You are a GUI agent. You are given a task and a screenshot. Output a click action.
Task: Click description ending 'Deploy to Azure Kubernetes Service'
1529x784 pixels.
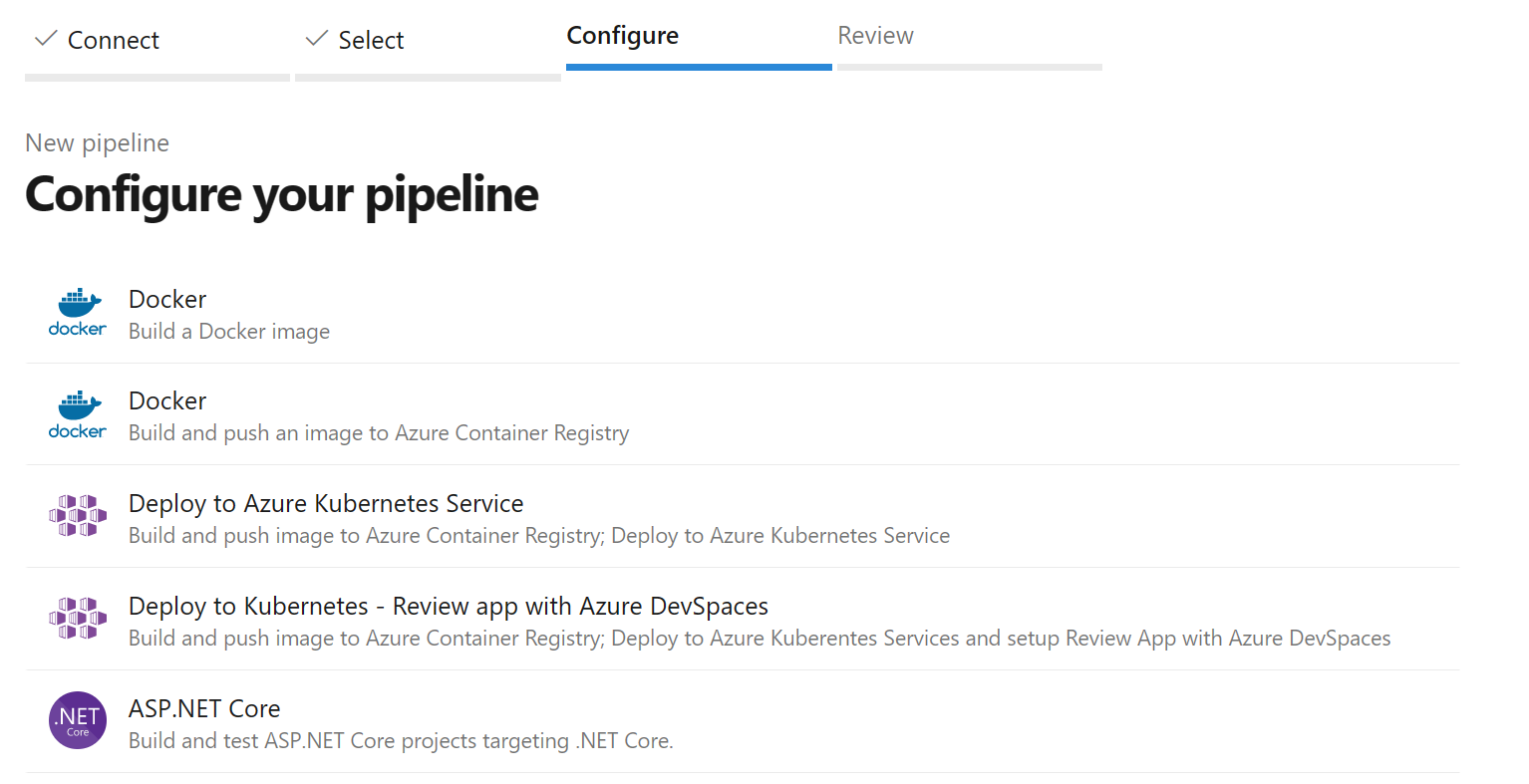pyautogui.click(x=539, y=536)
